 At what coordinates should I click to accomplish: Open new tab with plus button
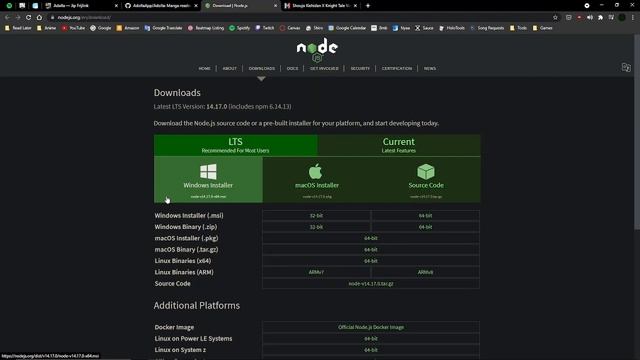click(x=368, y=6)
